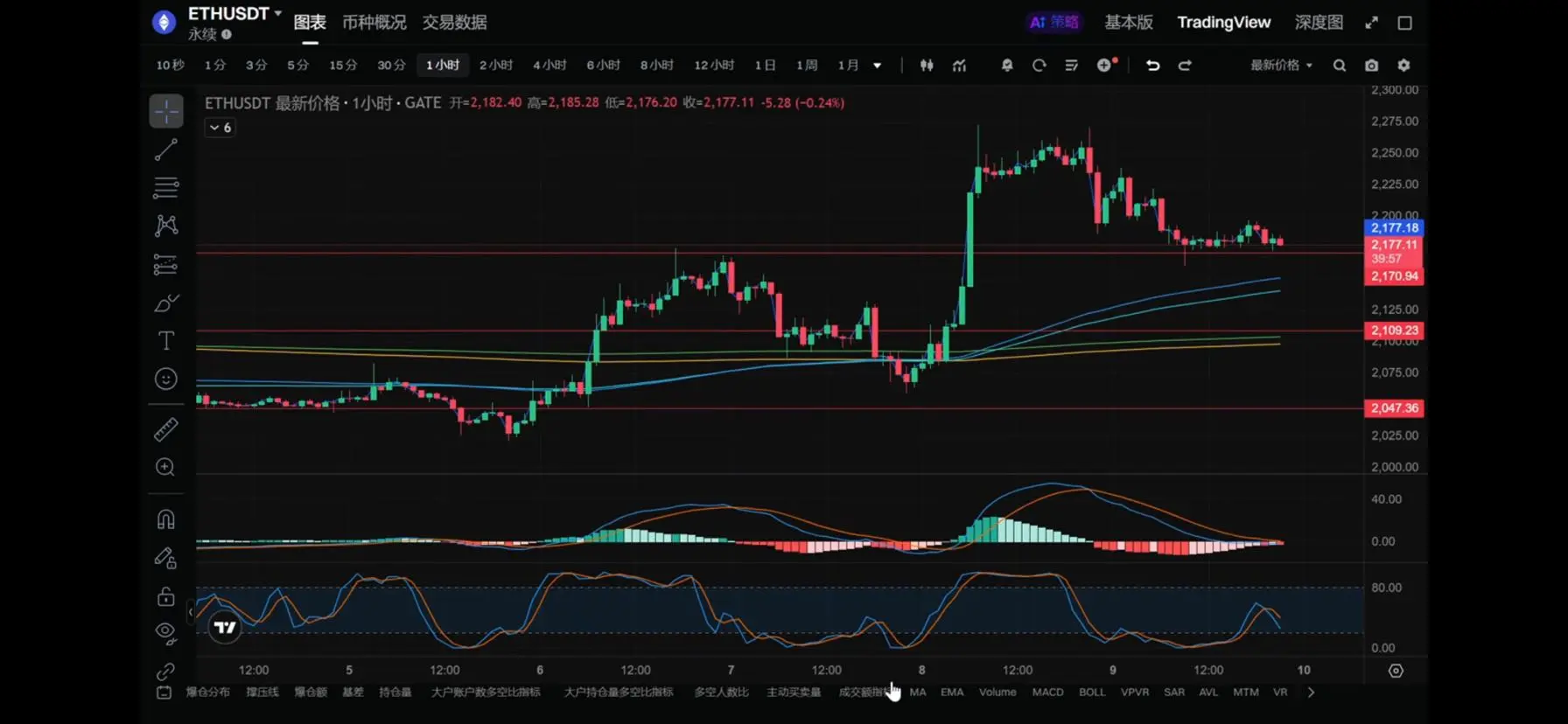Image resolution: width=1568 pixels, height=724 pixels.
Task: Open the emoji icons tool
Action: pyautogui.click(x=165, y=379)
